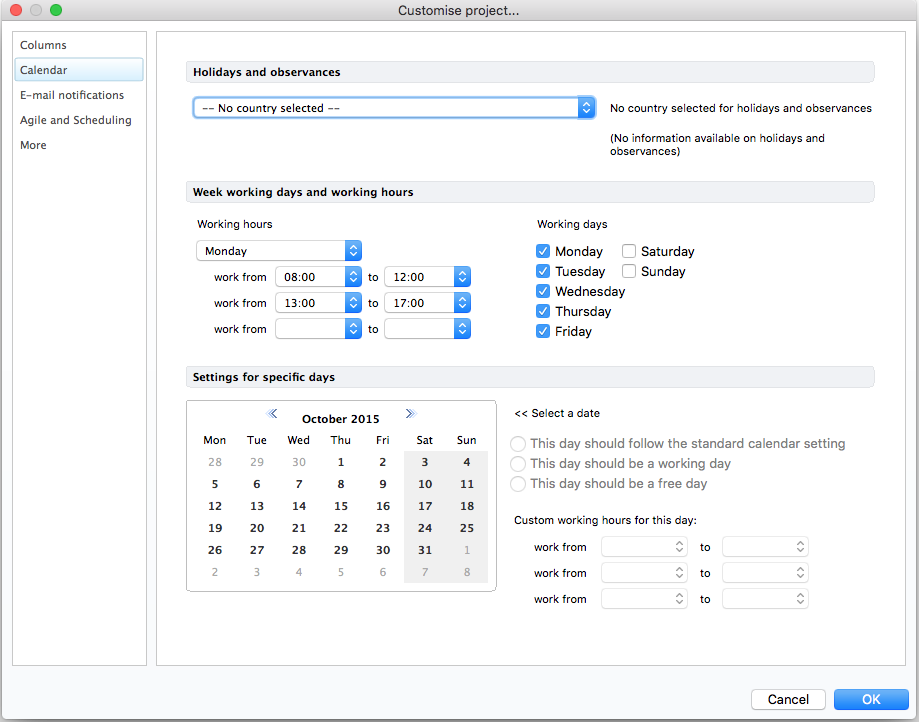Image resolution: width=919 pixels, height=722 pixels.
Task: Select 'This day should be a working day'
Action: click(x=518, y=464)
